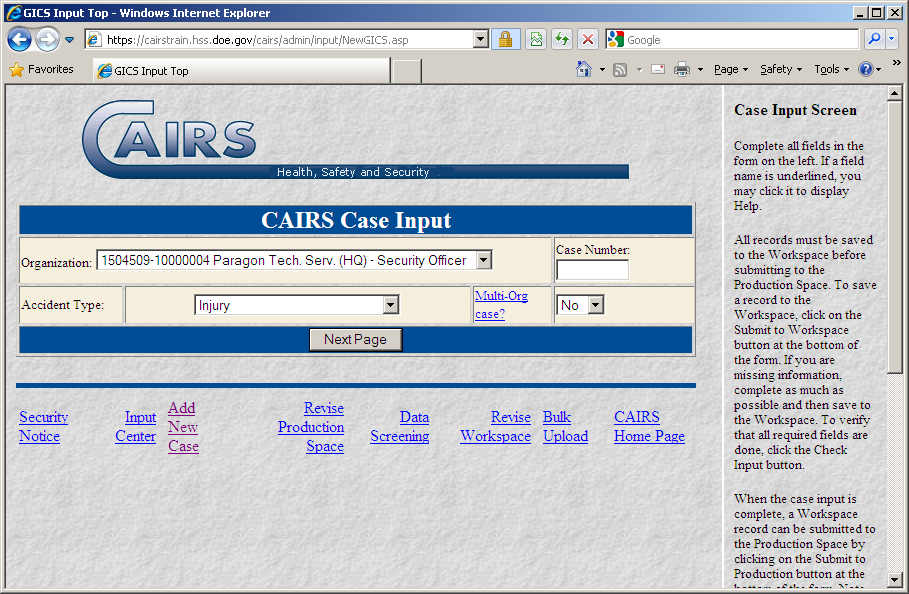The image size is (909, 594).
Task: Click the address bar URL field
Action: click(x=280, y=40)
